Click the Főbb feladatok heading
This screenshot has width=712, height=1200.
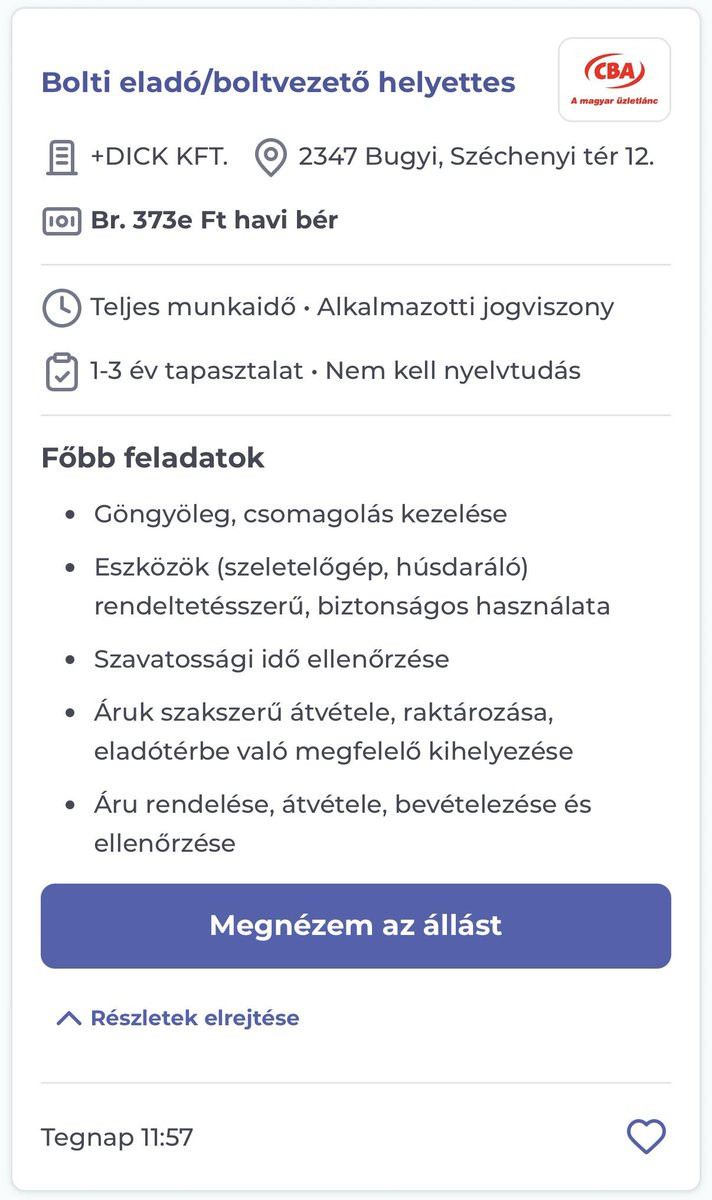coord(152,458)
